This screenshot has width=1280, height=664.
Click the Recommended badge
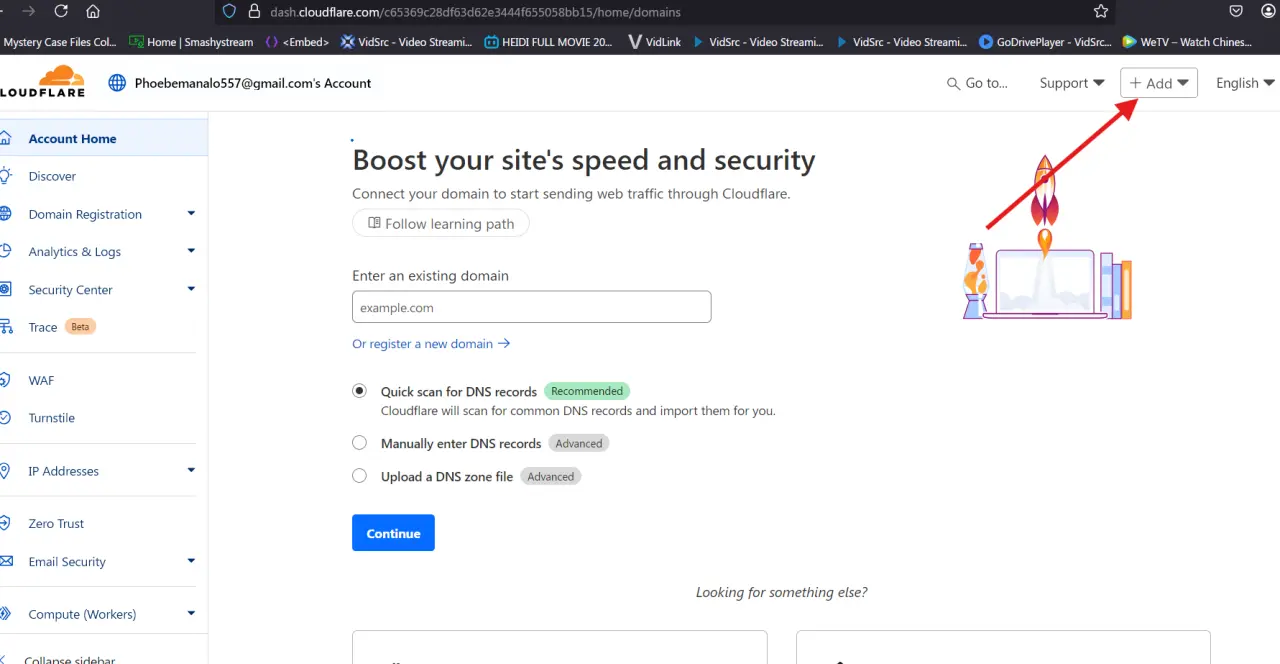[x=587, y=391]
